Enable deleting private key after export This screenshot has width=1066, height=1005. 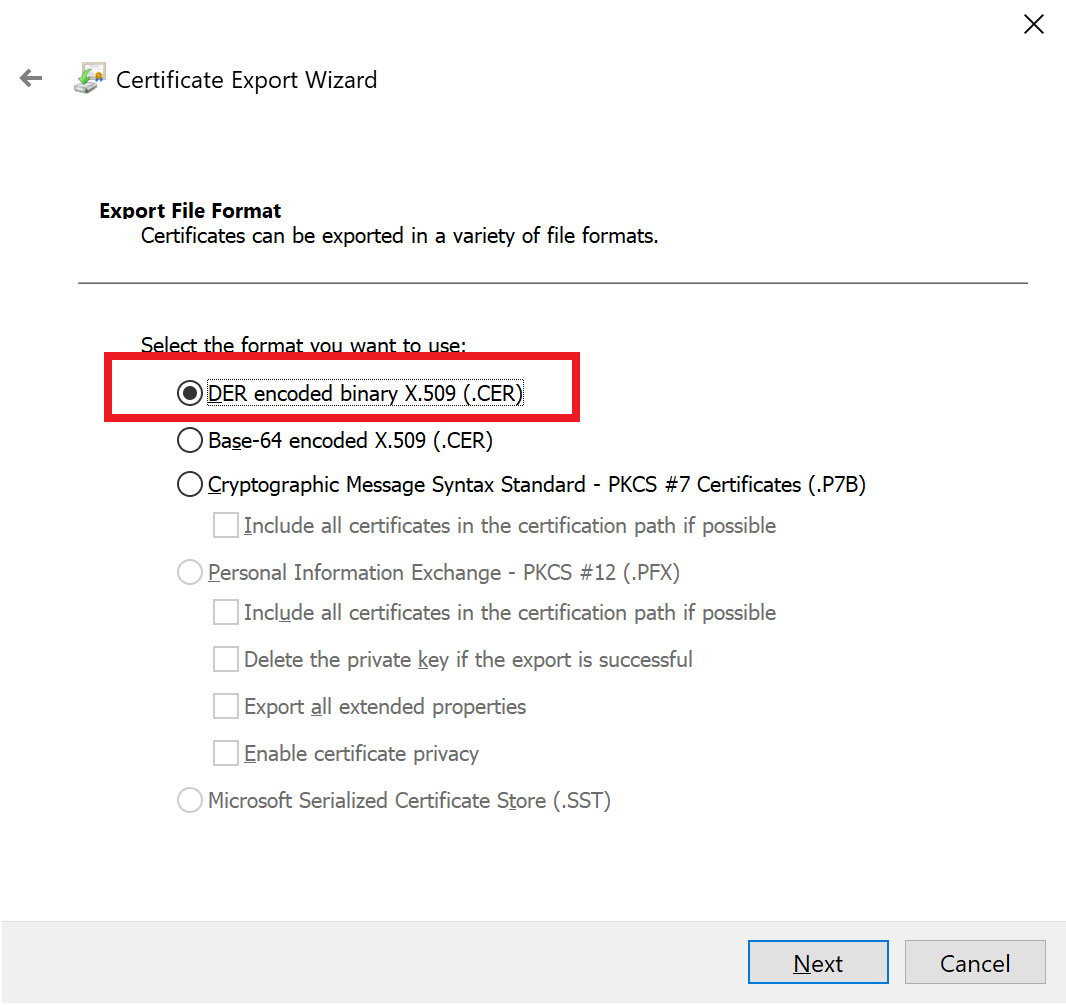[x=225, y=659]
